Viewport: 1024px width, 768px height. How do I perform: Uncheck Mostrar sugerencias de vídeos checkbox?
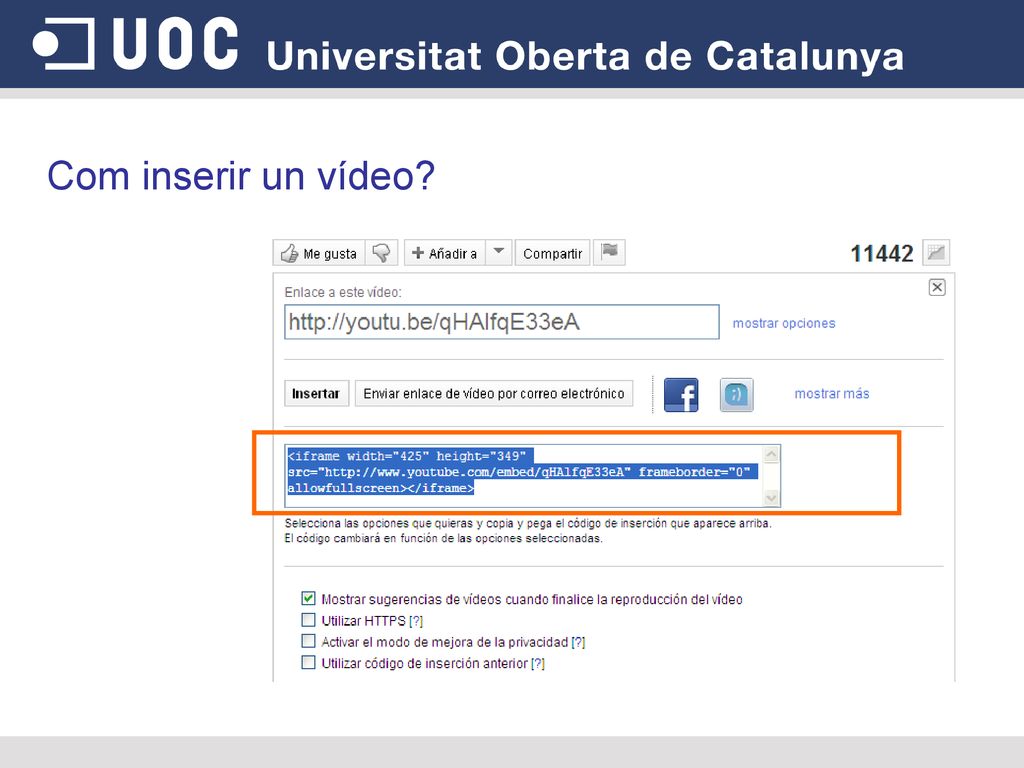click(x=308, y=598)
